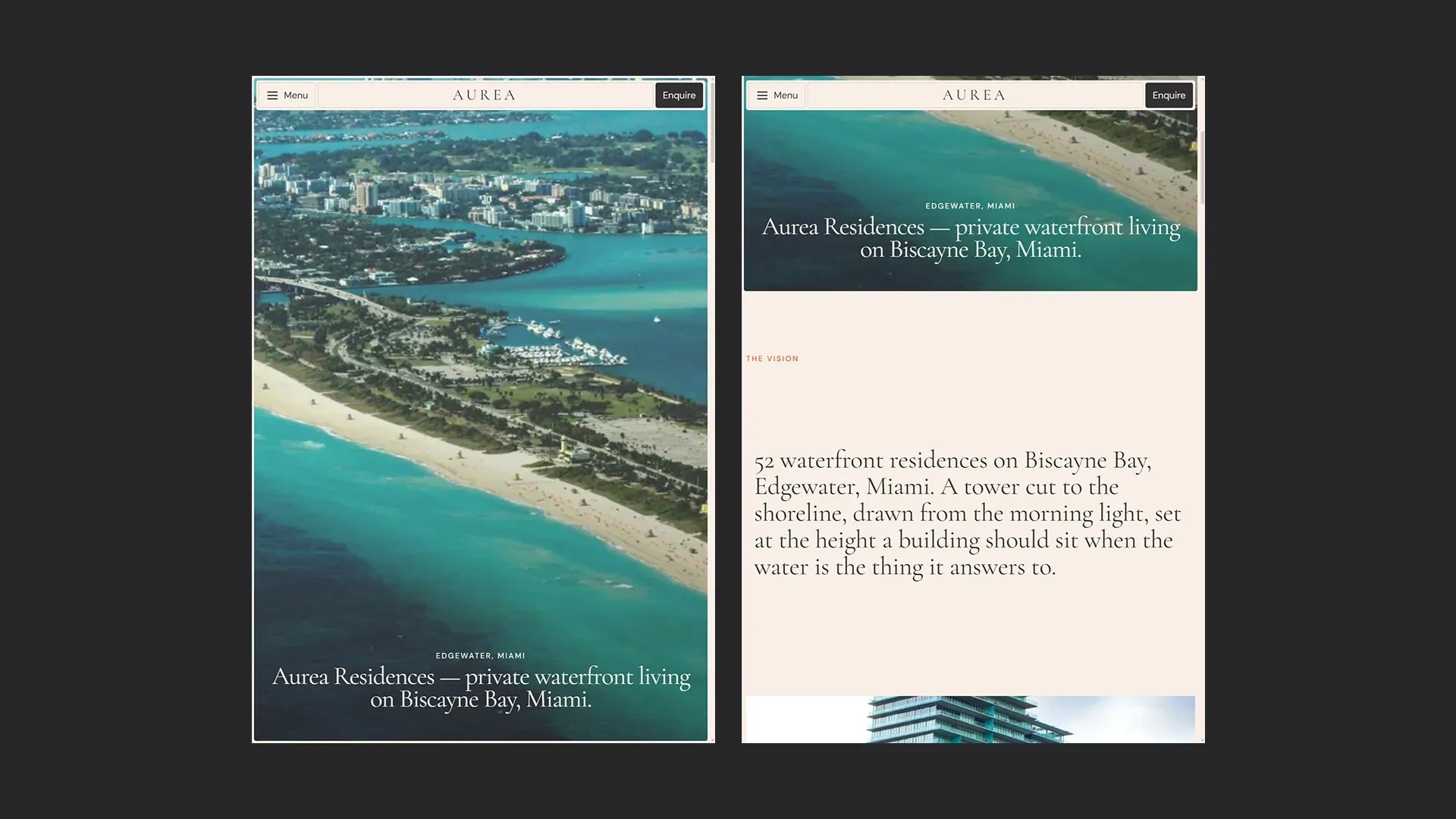This screenshot has height=819, width=1456.
Task: Click the right 'Aurea Residences' hero headline
Action: pyautogui.click(x=971, y=237)
